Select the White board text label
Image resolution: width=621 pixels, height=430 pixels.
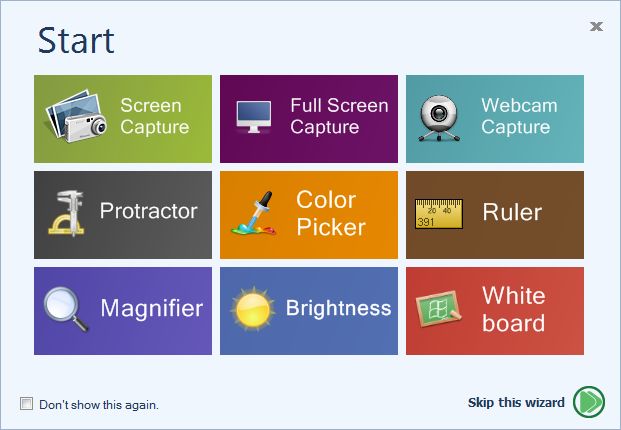coord(513,309)
